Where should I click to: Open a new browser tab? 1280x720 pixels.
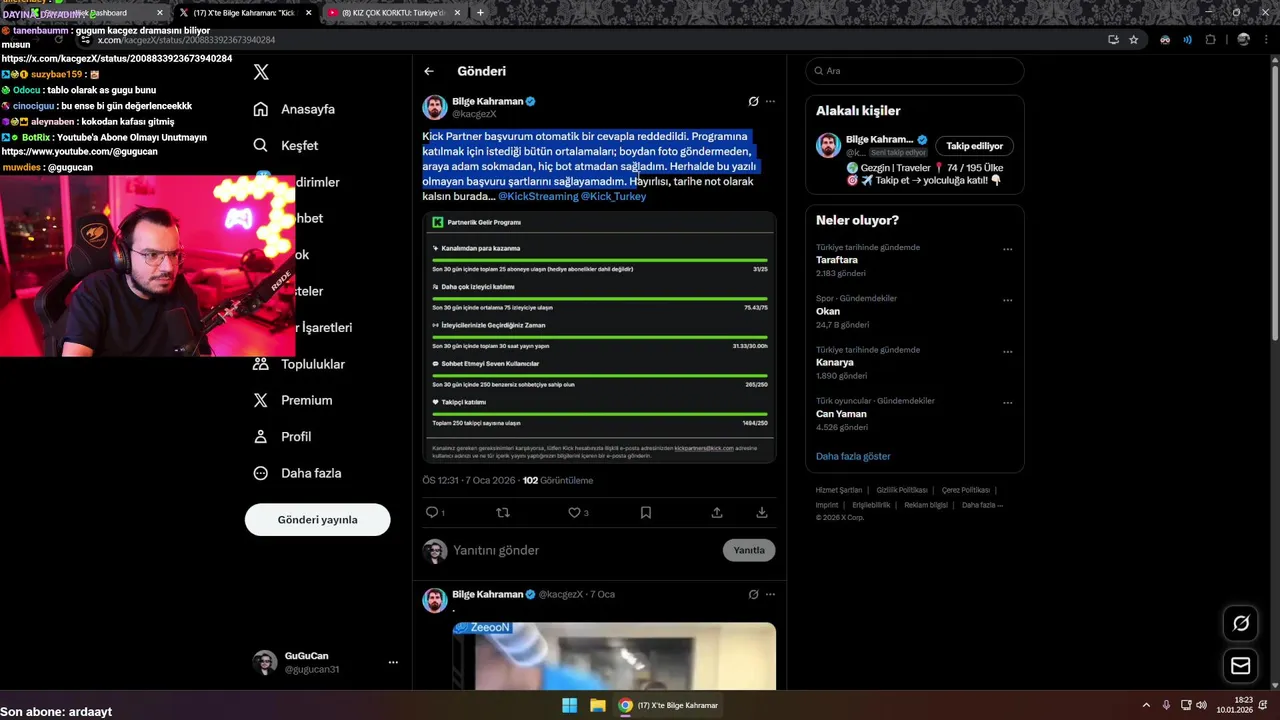point(480,13)
